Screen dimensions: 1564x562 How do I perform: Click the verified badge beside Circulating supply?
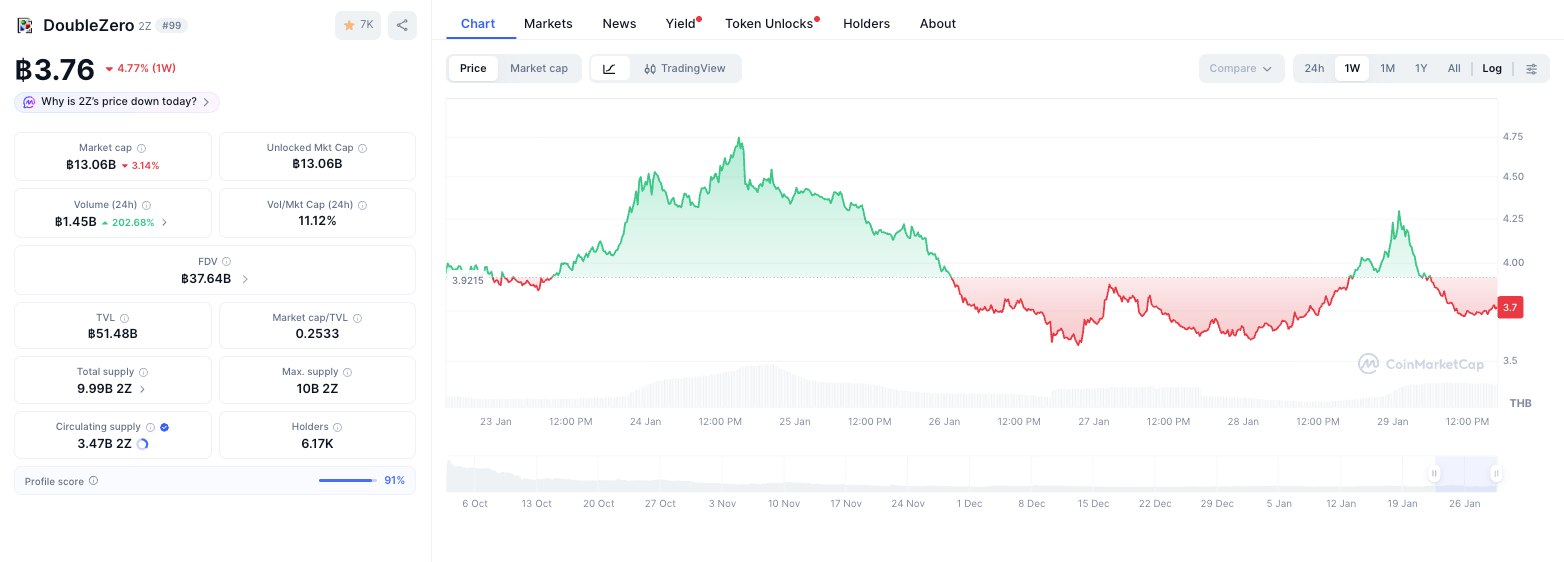pos(165,427)
